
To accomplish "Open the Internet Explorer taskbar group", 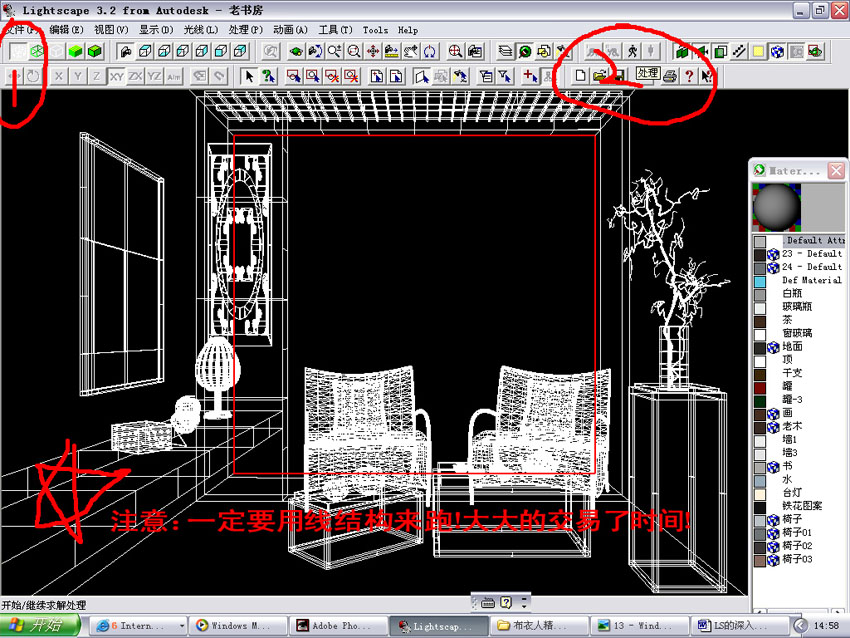I will click(137, 626).
